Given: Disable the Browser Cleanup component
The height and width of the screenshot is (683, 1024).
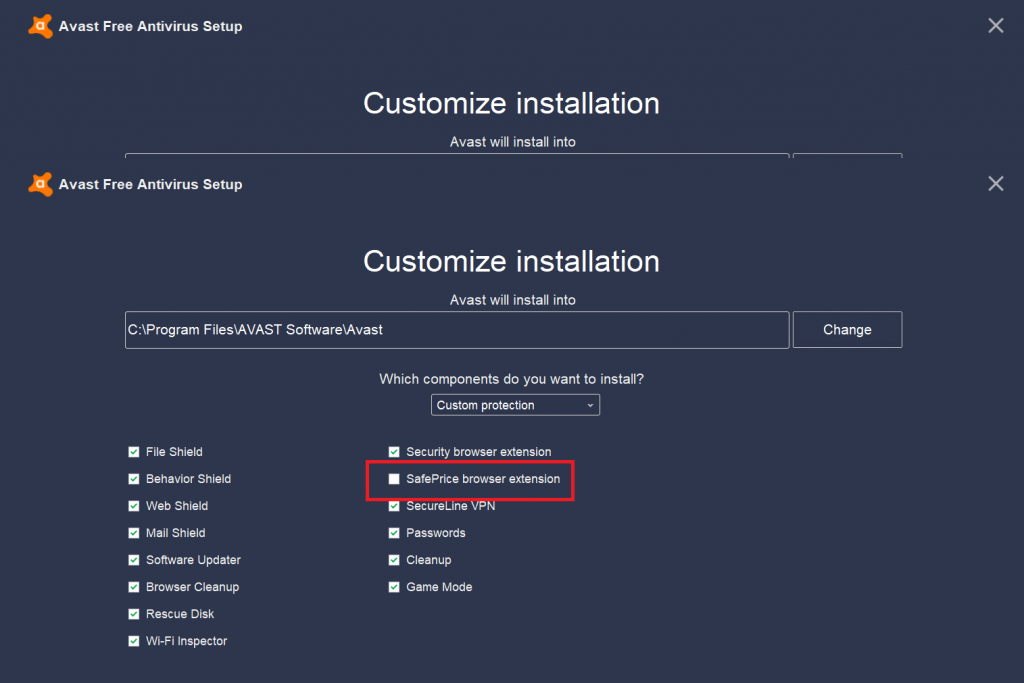Looking at the screenshot, I should pos(134,587).
